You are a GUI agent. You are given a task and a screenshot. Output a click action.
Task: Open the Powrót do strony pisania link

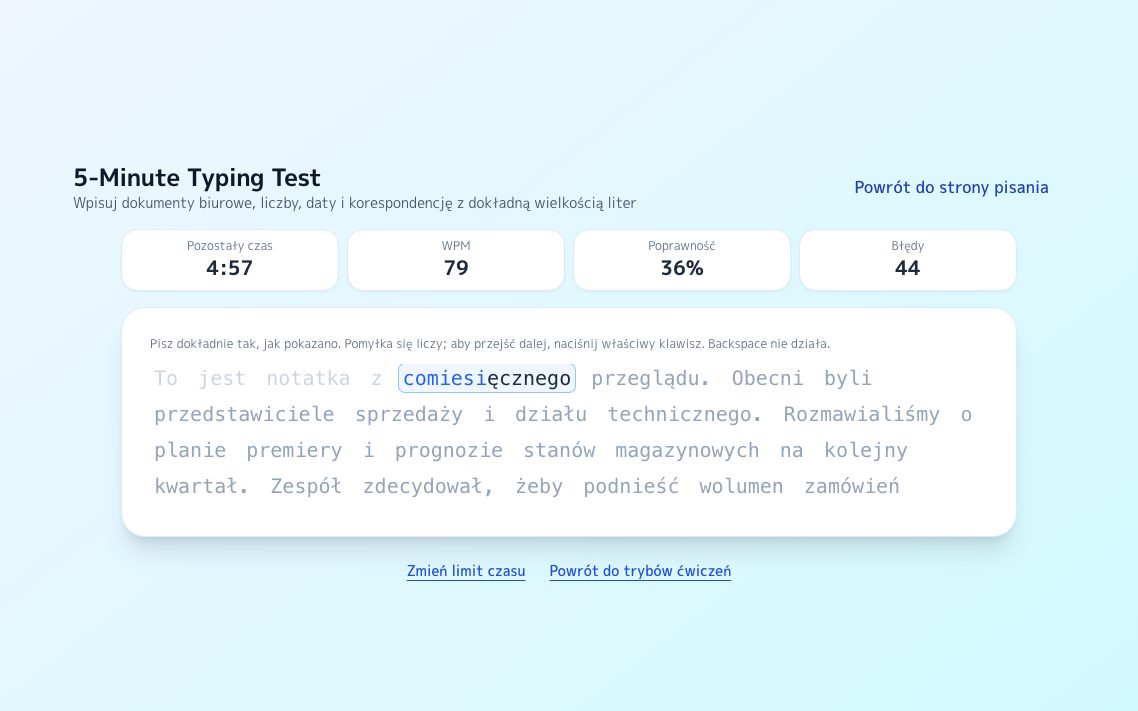951,187
